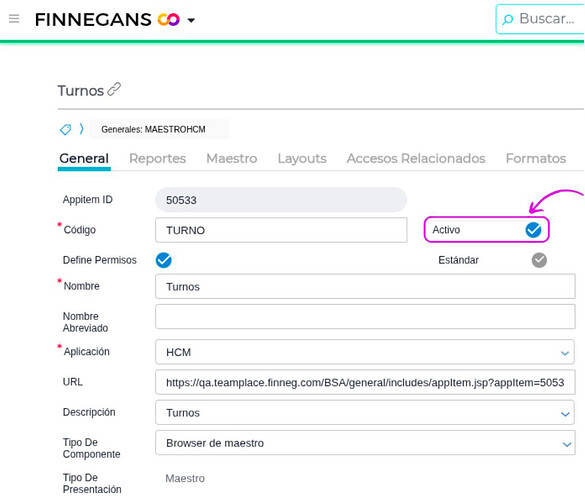Screen dimensions: 585x500
Task: Click the tag icon in breadcrumb
Action: click(x=66, y=129)
